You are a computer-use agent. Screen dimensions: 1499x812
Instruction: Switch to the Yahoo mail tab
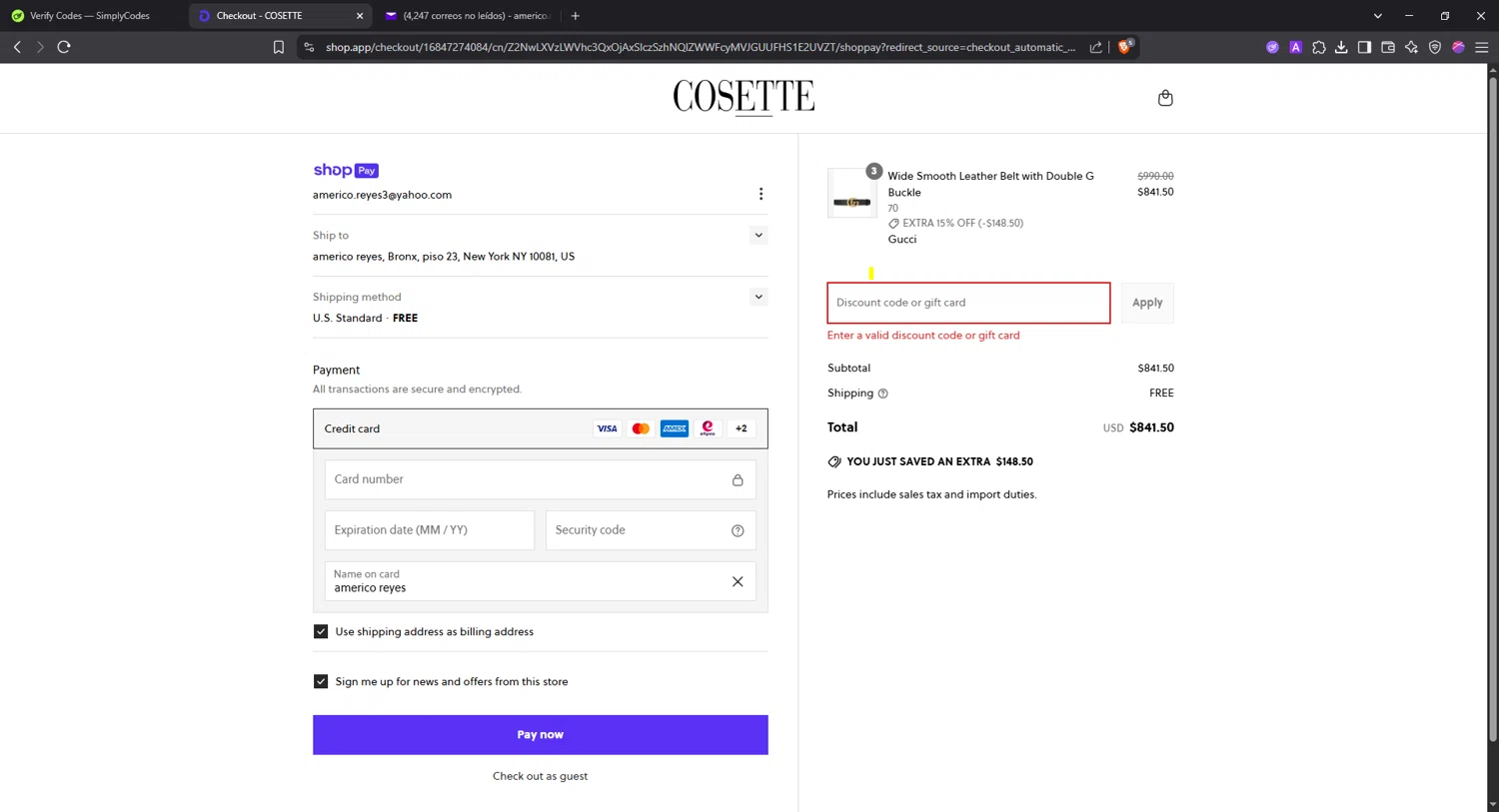tap(468, 16)
